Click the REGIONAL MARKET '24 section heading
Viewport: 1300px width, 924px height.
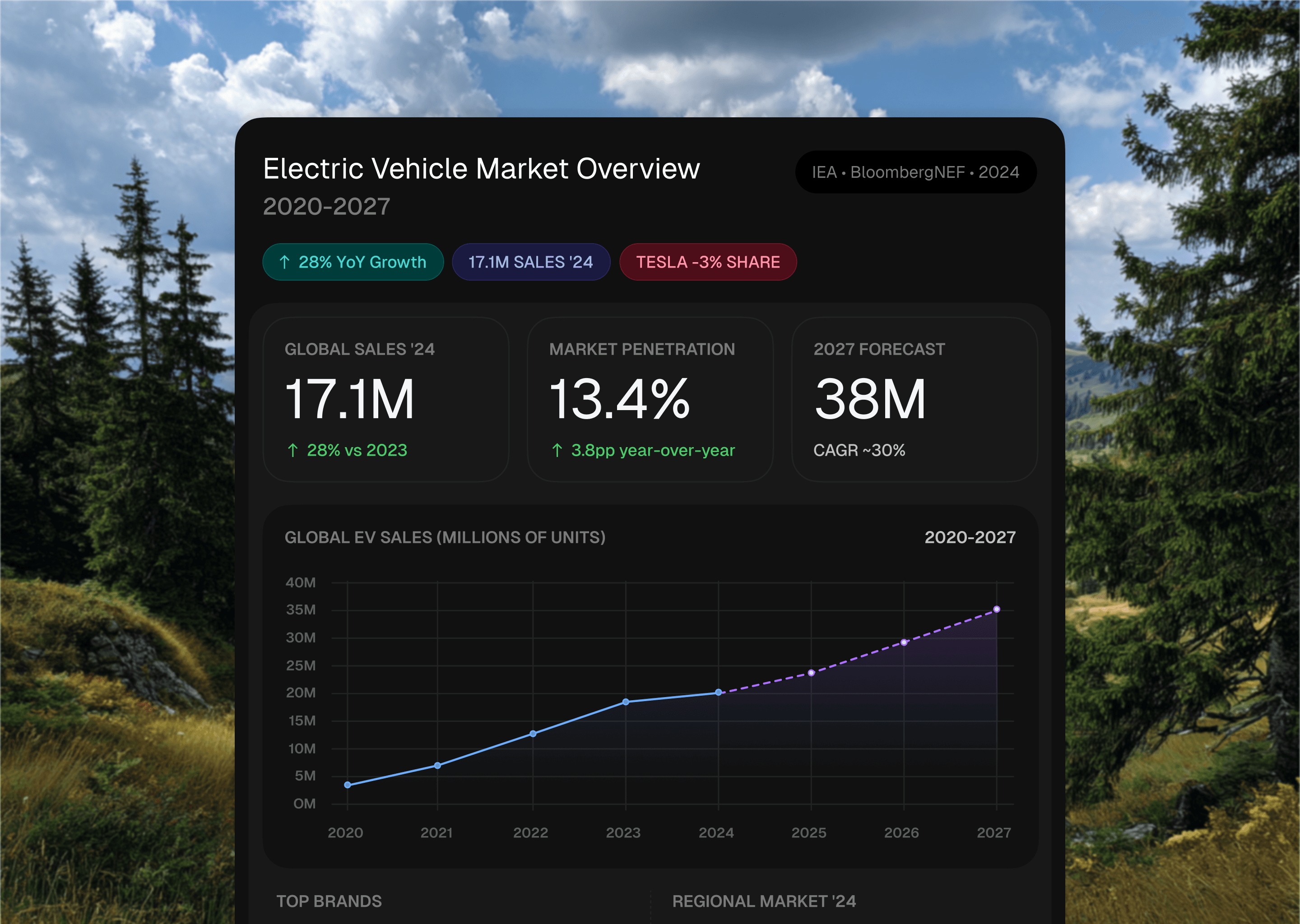[x=764, y=901]
